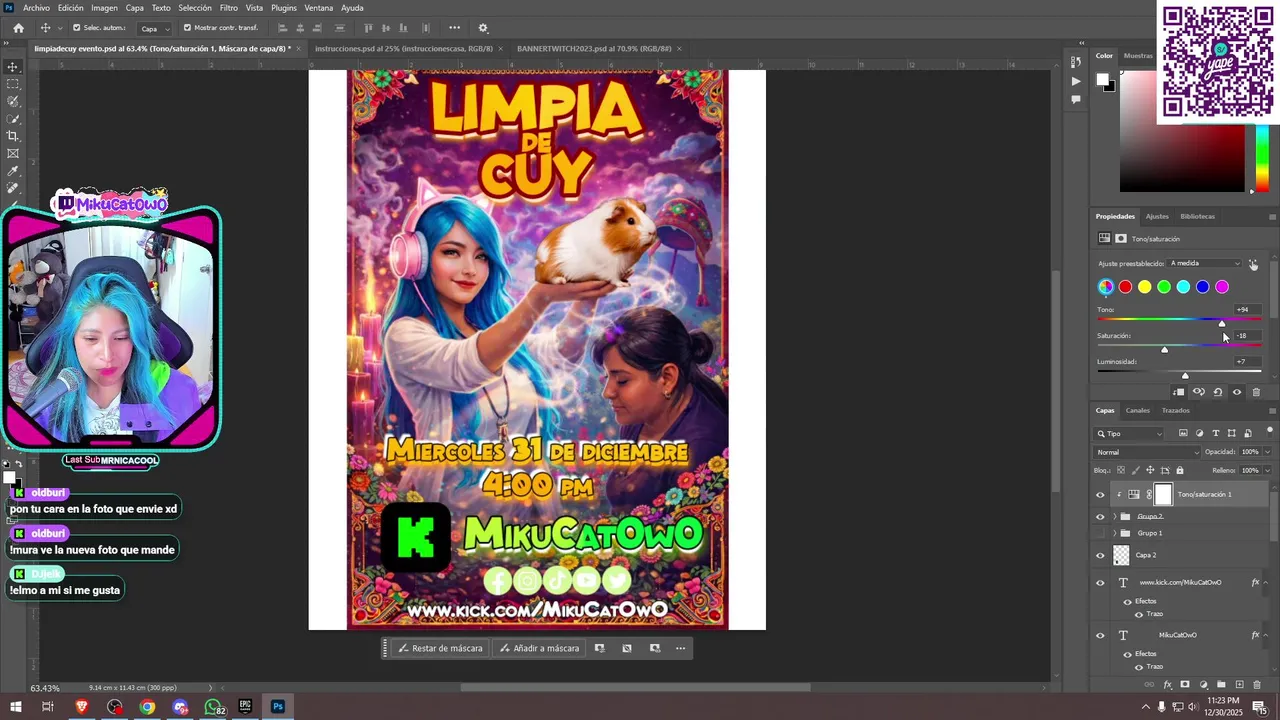Open more alignment options (three dots)

454,28
